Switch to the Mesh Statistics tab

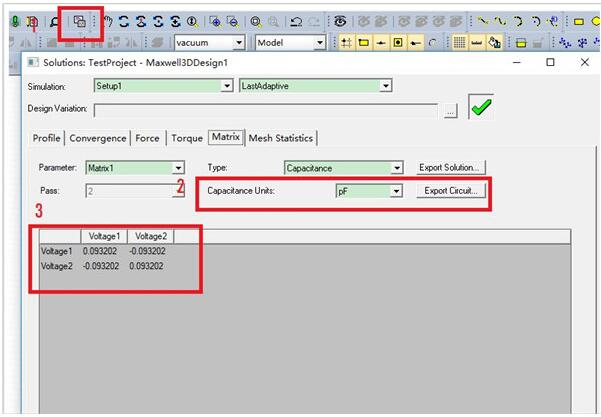281,138
